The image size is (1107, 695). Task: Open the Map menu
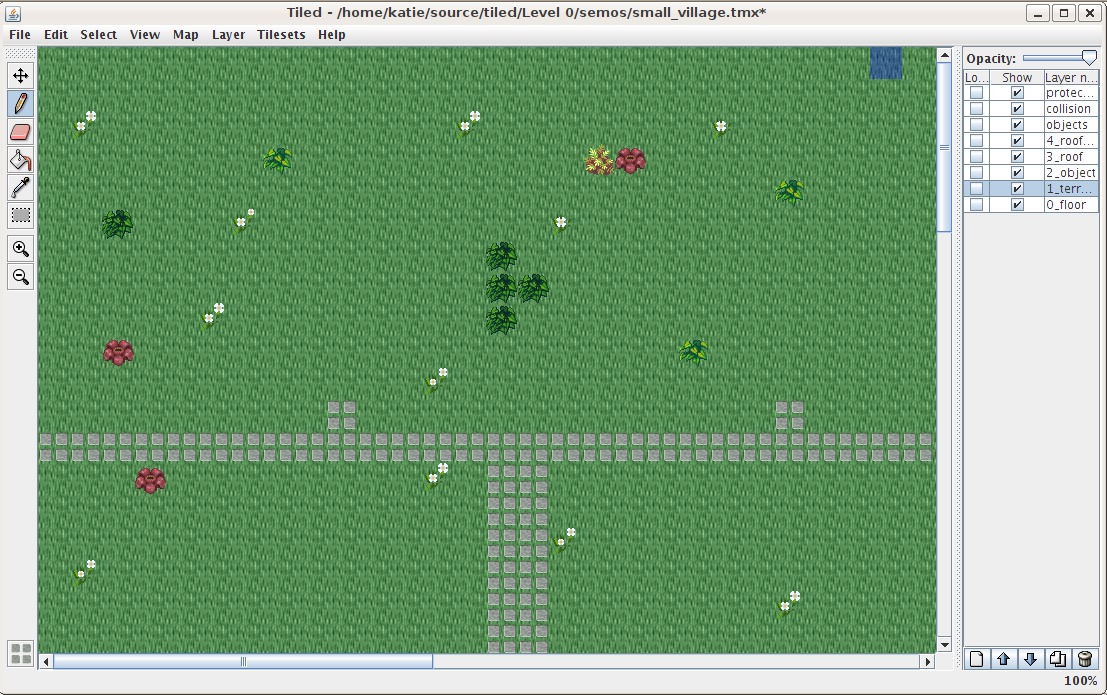point(186,35)
